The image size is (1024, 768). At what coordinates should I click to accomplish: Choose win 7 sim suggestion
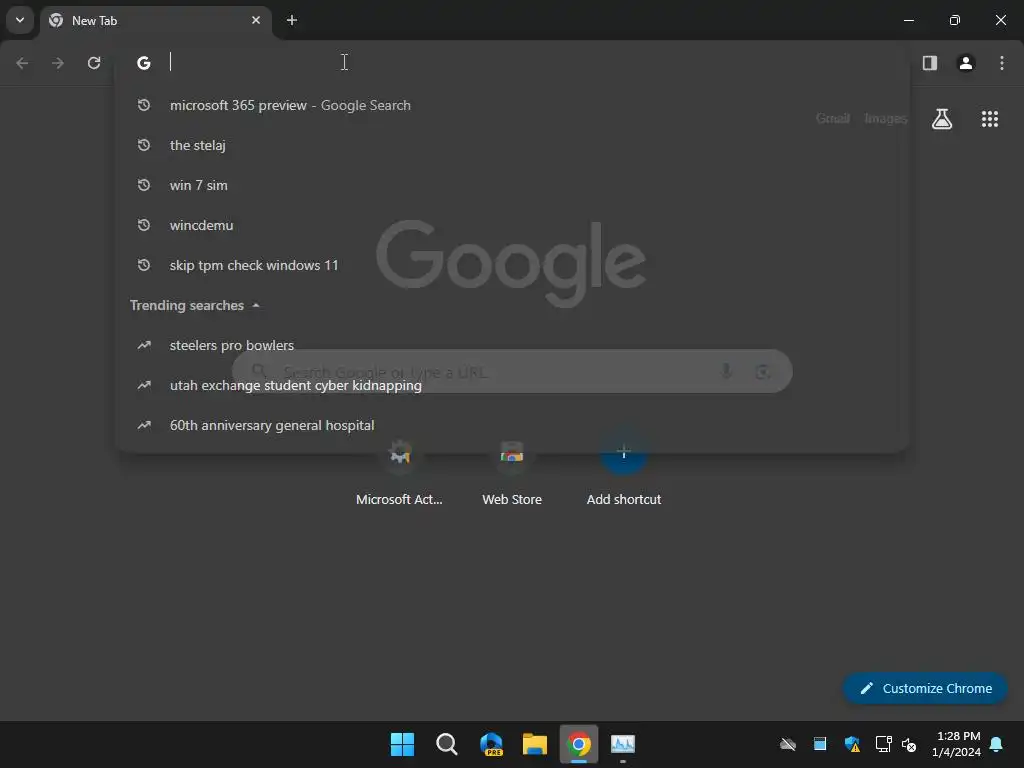(512, 185)
